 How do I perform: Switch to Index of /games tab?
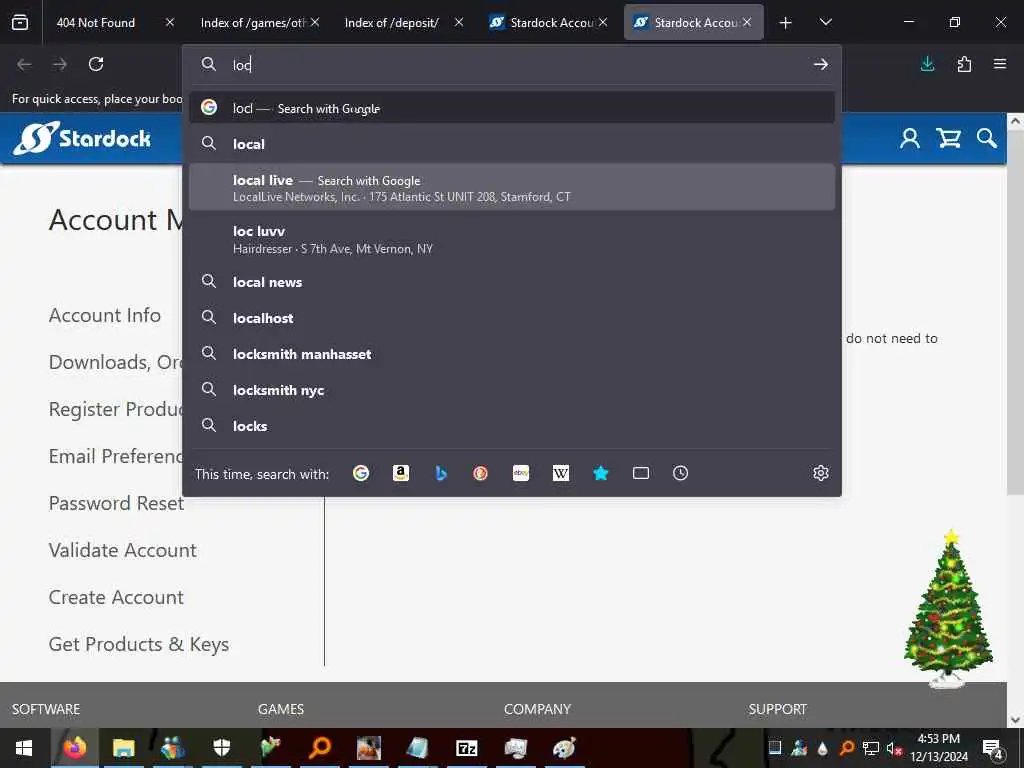coord(255,22)
